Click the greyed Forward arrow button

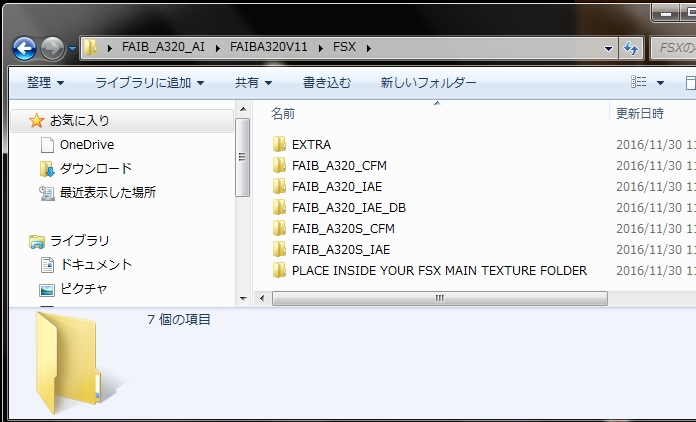point(52,48)
